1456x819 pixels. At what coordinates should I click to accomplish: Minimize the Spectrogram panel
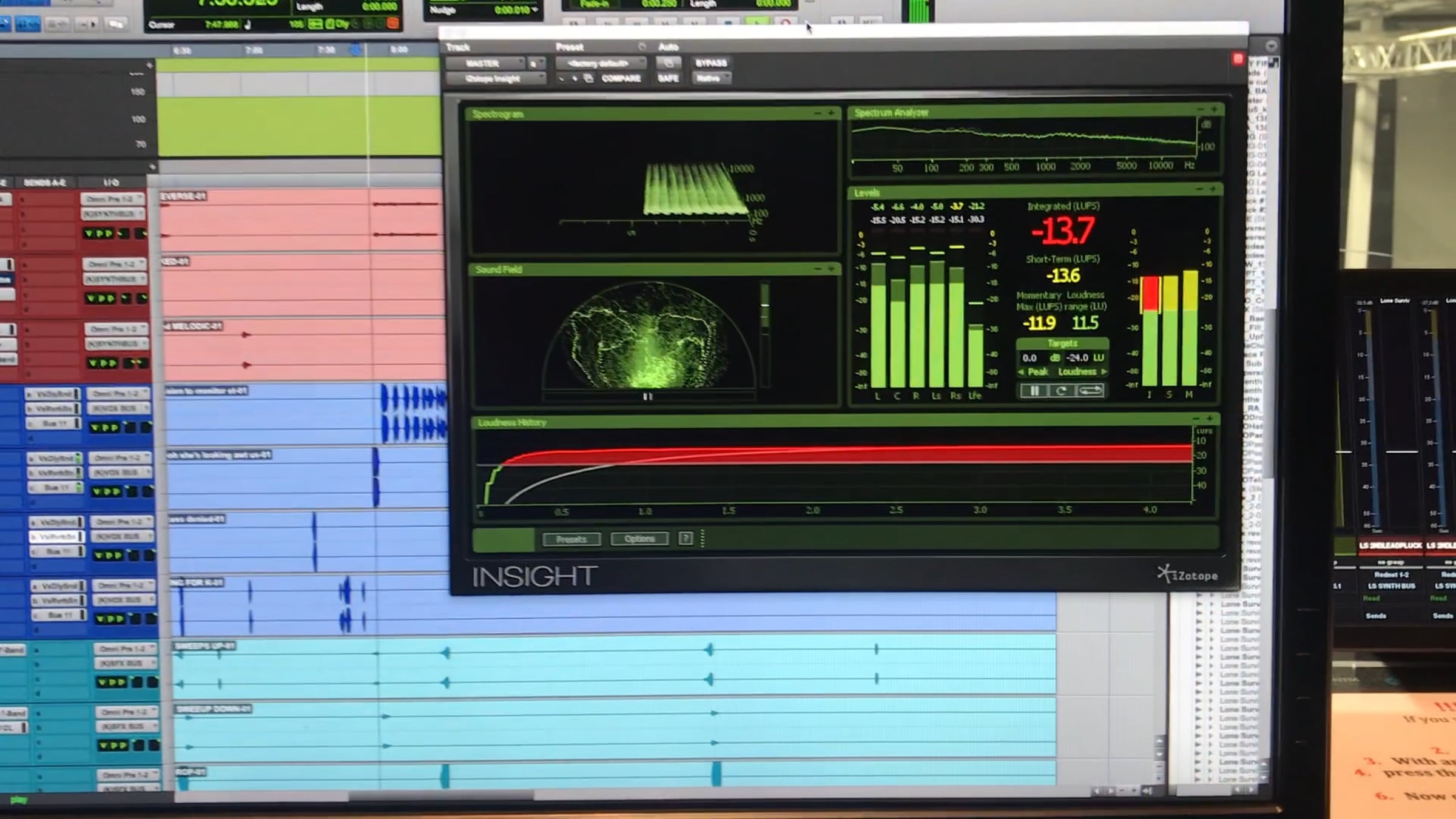pyautogui.click(x=818, y=113)
